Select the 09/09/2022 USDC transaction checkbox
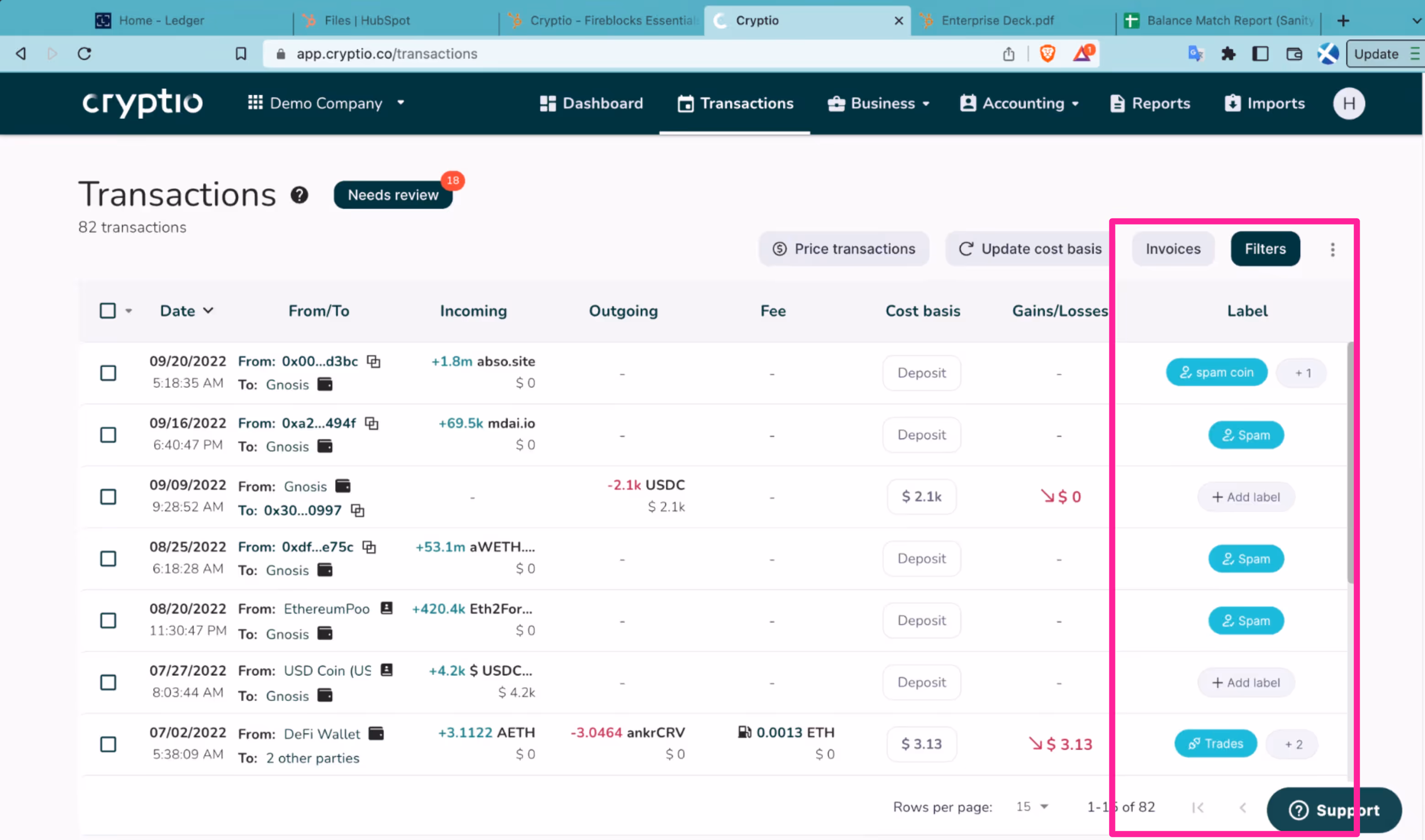 (x=108, y=497)
